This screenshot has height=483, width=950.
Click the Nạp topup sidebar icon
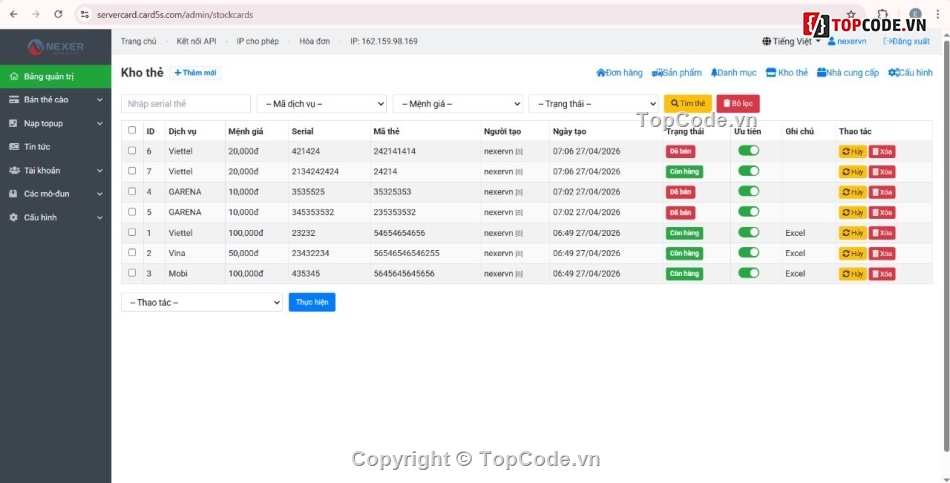tap(13, 123)
